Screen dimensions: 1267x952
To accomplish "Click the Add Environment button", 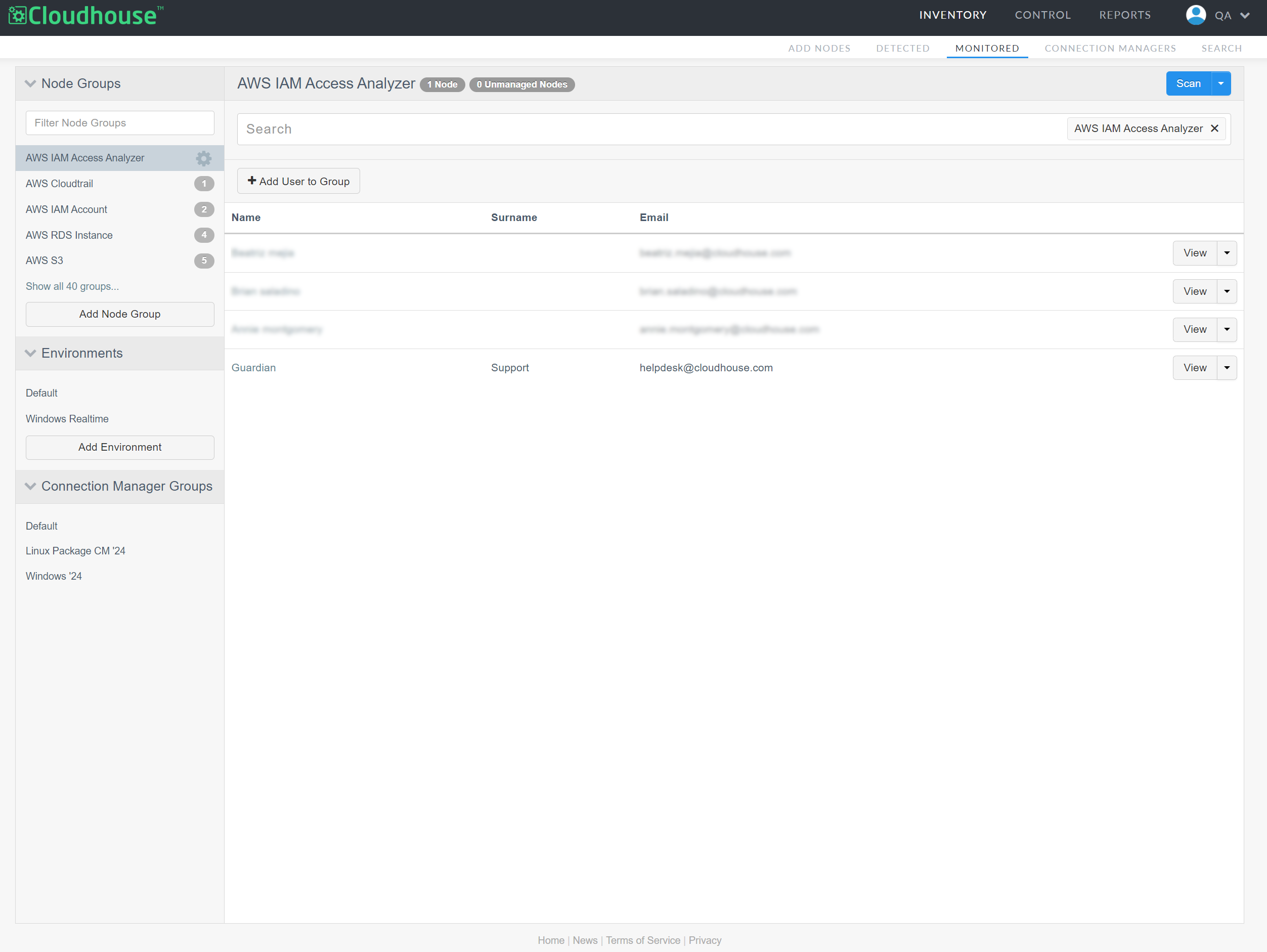I will [x=120, y=447].
